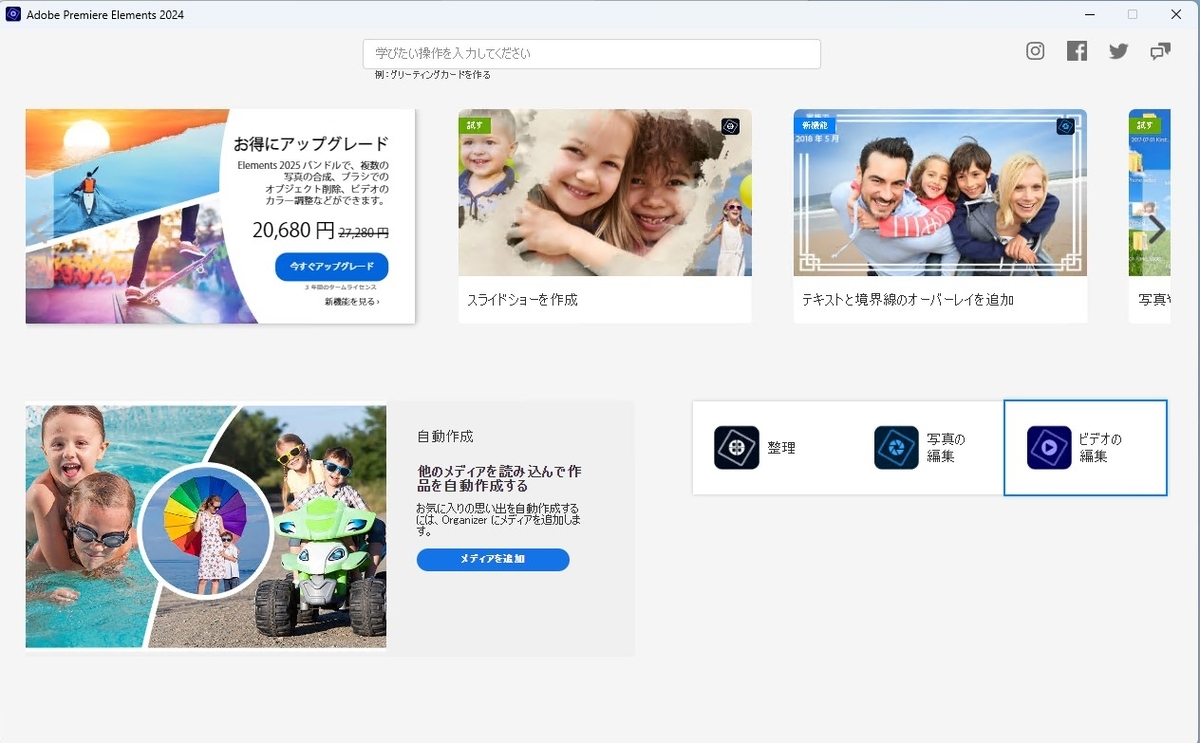Go back with carousel left arrow
The width and height of the screenshot is (1200, 743).
[40, 228]
